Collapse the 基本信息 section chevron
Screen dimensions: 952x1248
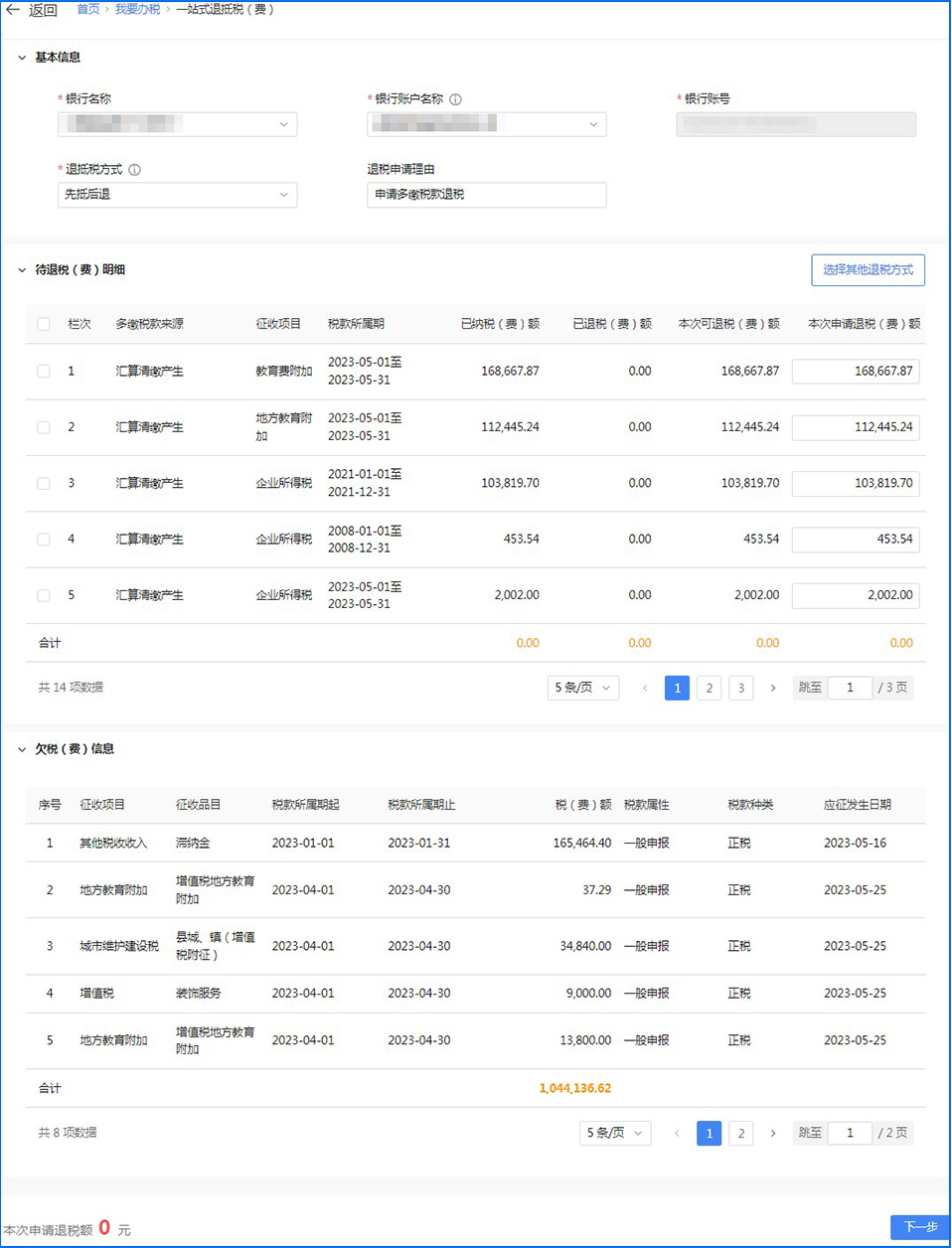[x=22, y=58]
